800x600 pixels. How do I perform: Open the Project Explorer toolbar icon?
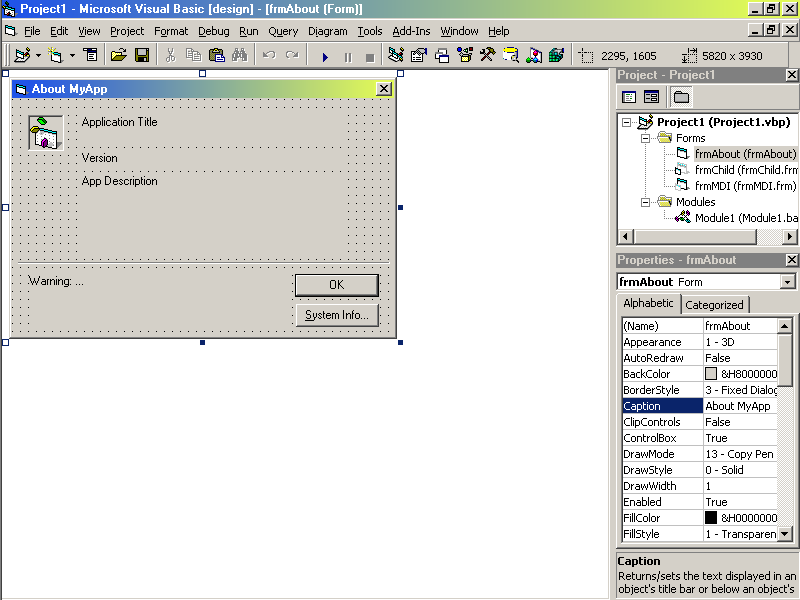coord(396,55)
